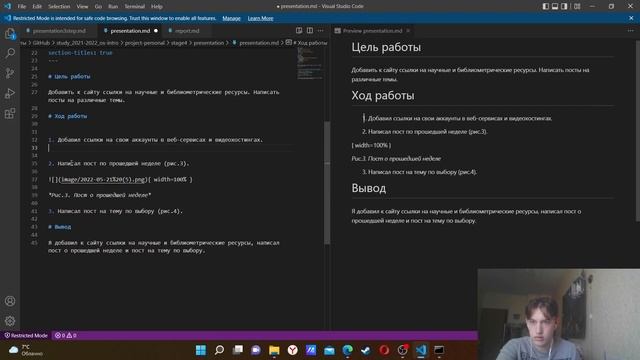640x360 pixels.
Task: Open File Explorer on taskbar
Action: [x=274, y=350]
